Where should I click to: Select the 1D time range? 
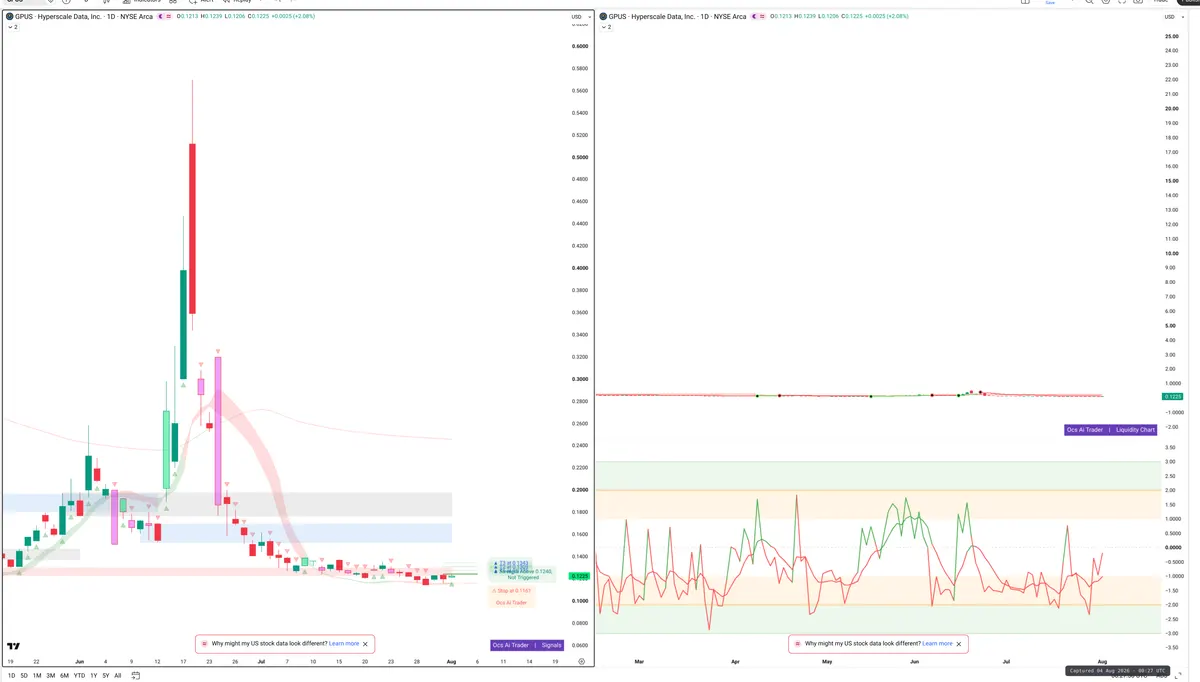(x=11, y=676)
